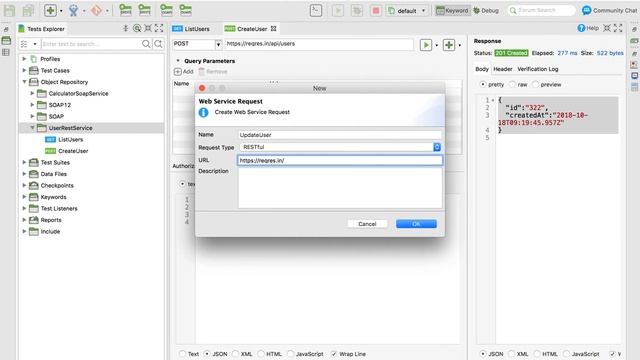Image resolution: width=640 pixels, height=360 pixels.
Task: Click the Name field containing UpdateUser
Action: [x=340, y=135]
